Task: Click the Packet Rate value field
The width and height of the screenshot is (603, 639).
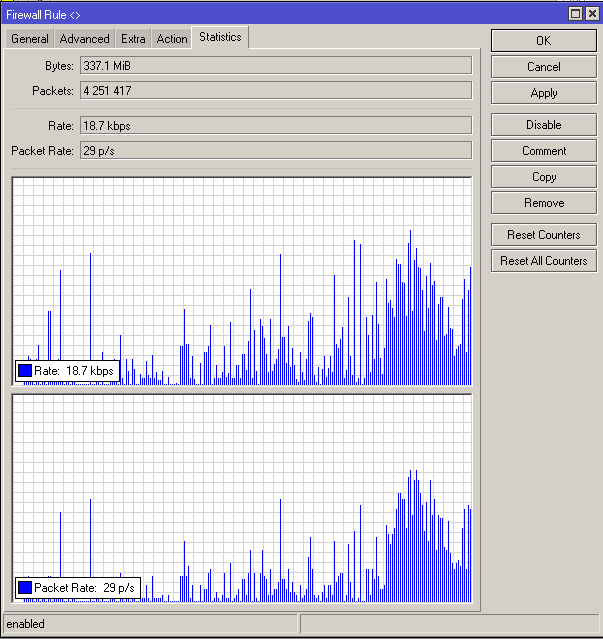Action: point(275,151)
